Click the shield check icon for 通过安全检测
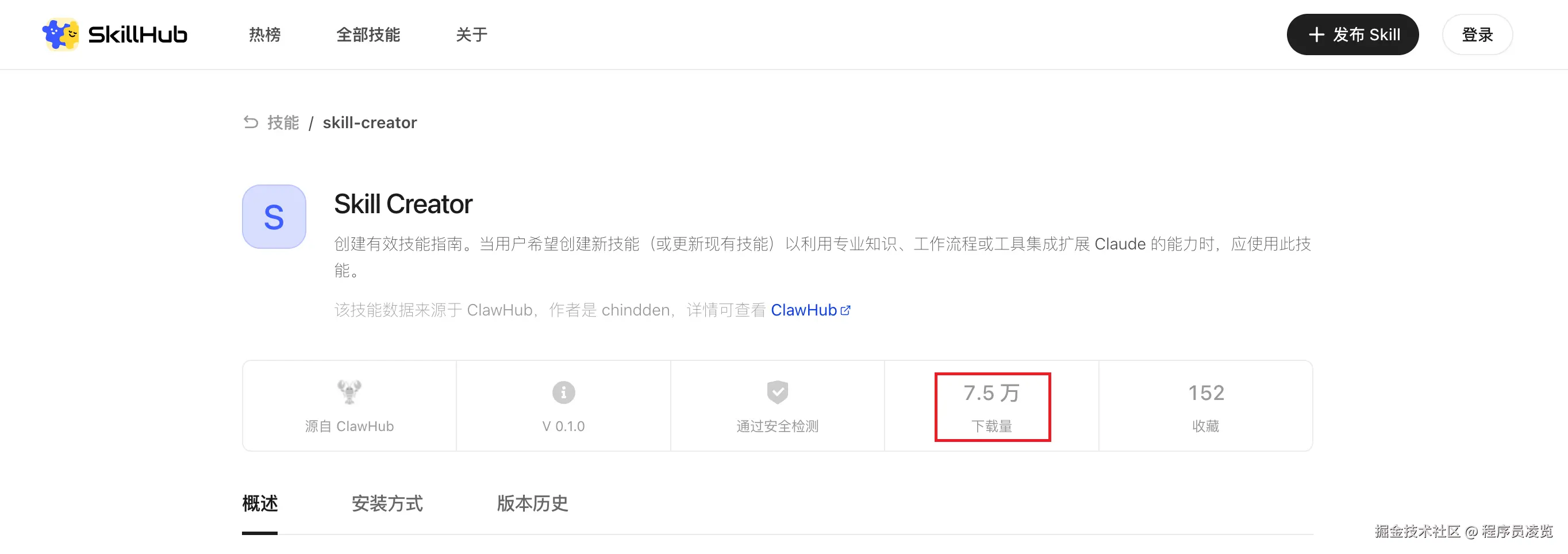 click(x=777, y=393)
